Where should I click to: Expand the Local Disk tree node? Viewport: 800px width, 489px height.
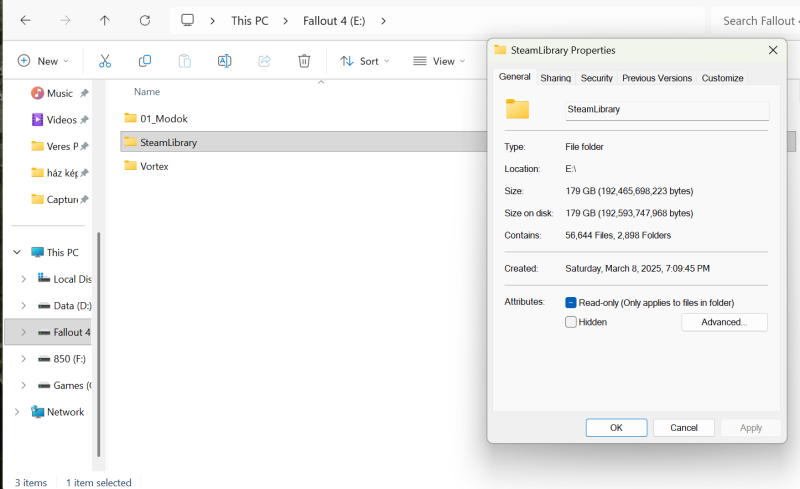point(23,279)
